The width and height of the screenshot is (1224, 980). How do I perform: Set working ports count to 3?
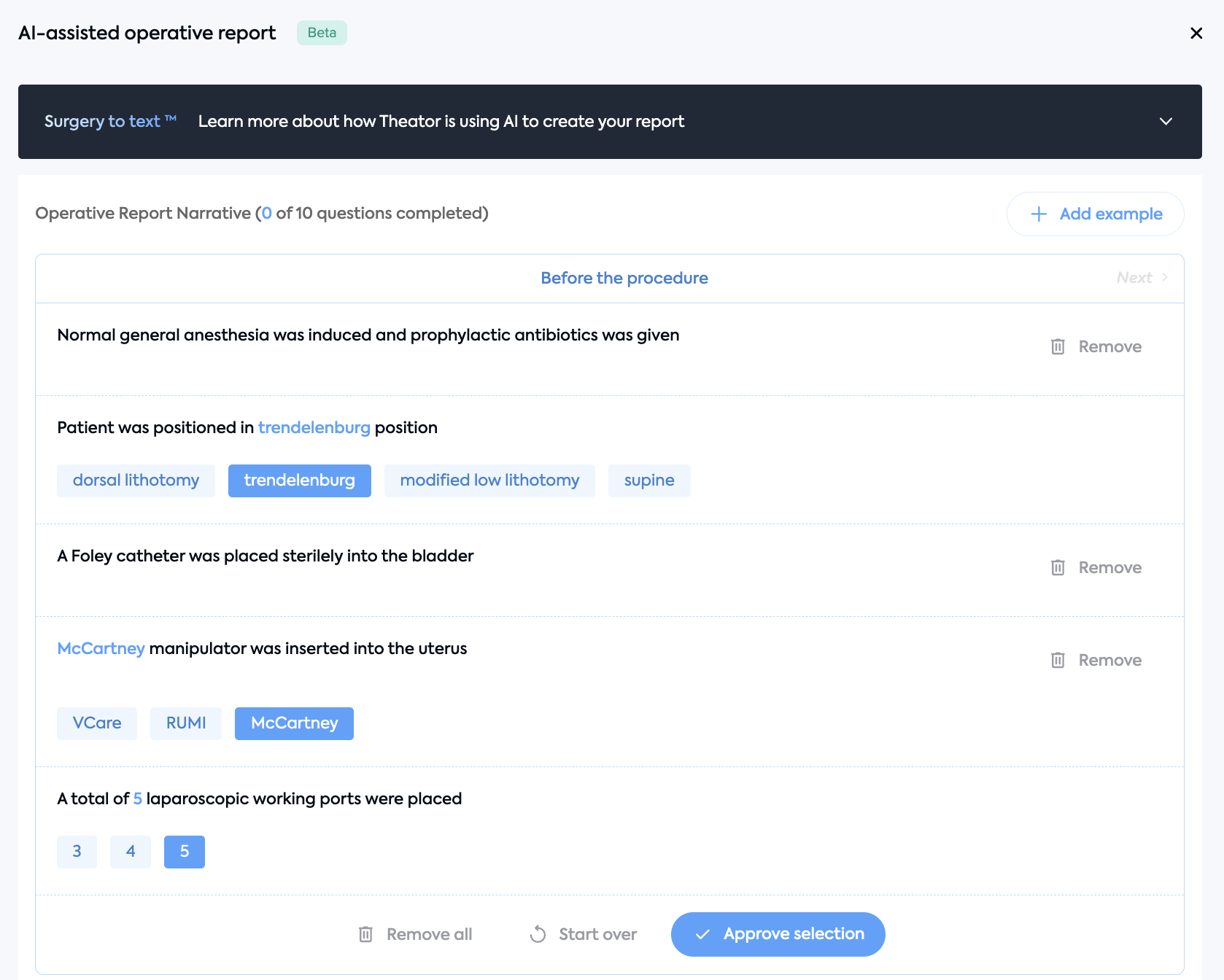(77, 852)
